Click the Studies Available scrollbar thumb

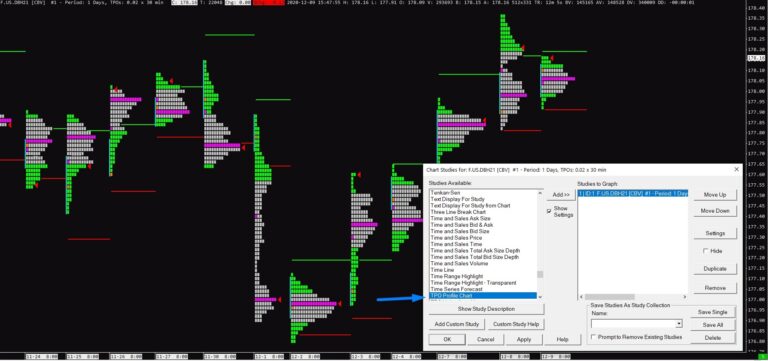(x=540, y=274)
